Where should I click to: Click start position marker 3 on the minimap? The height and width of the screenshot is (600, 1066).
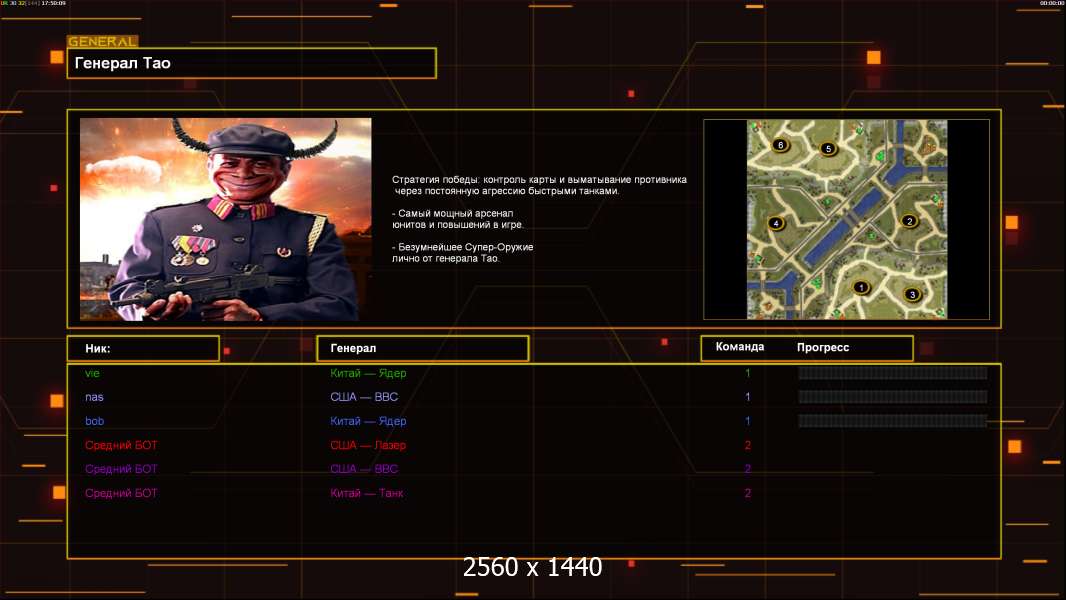point(912,294)
